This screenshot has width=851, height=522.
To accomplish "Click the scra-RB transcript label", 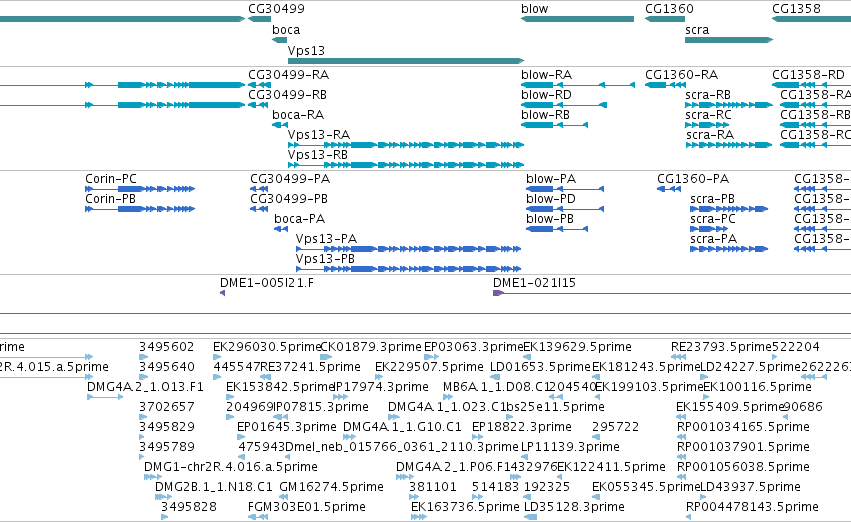I will pos(708,94).
